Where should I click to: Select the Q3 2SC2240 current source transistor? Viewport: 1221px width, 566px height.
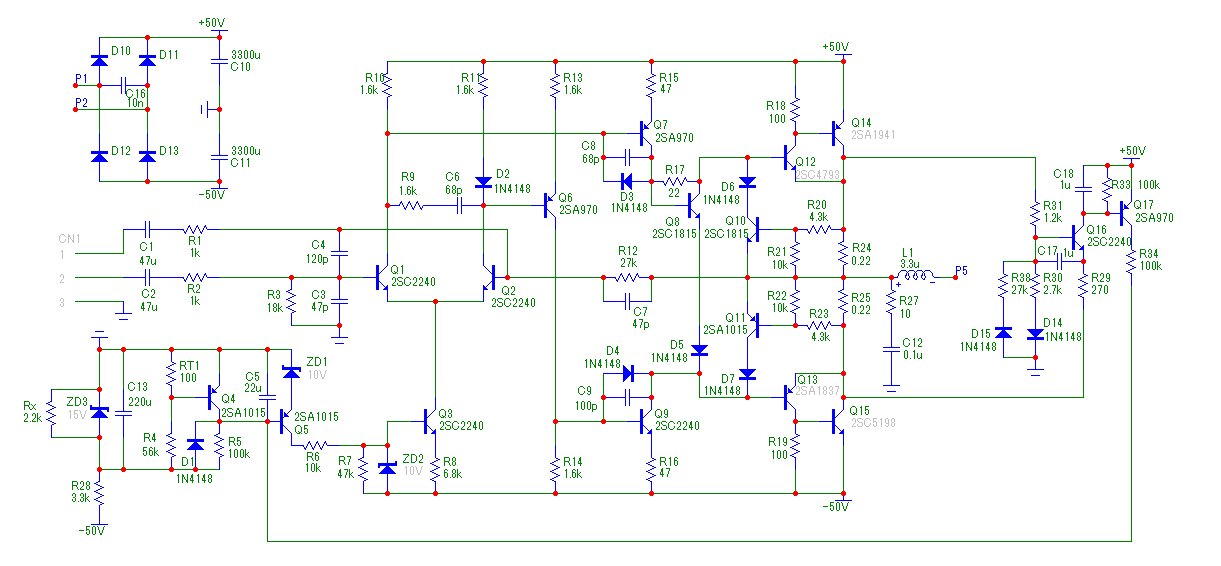tap(430, 422)
